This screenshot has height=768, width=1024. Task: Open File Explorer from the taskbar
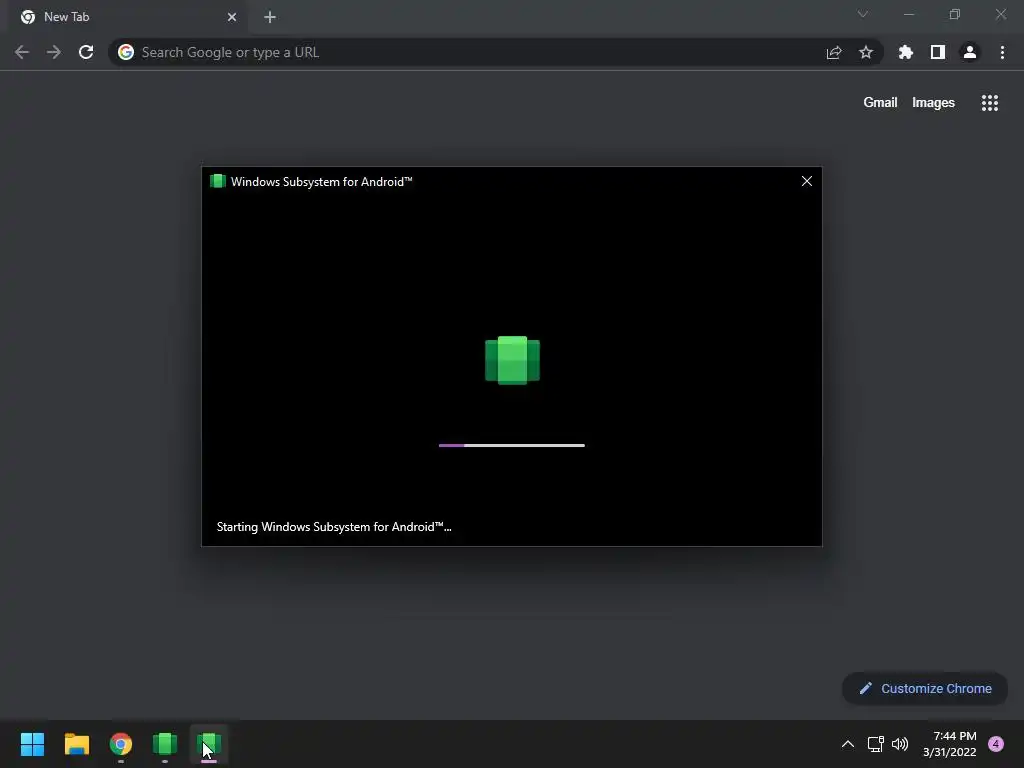76,744
